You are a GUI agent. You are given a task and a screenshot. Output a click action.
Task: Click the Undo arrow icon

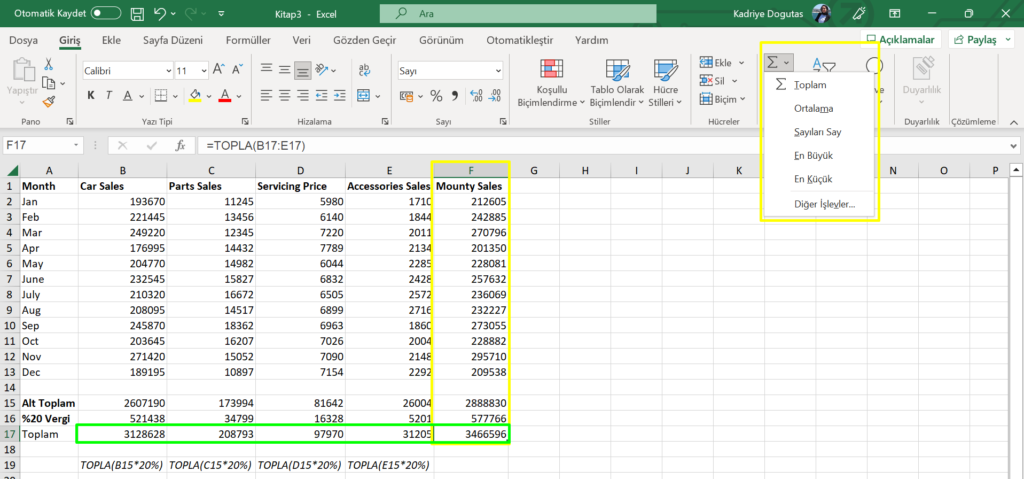pos(160,13)
